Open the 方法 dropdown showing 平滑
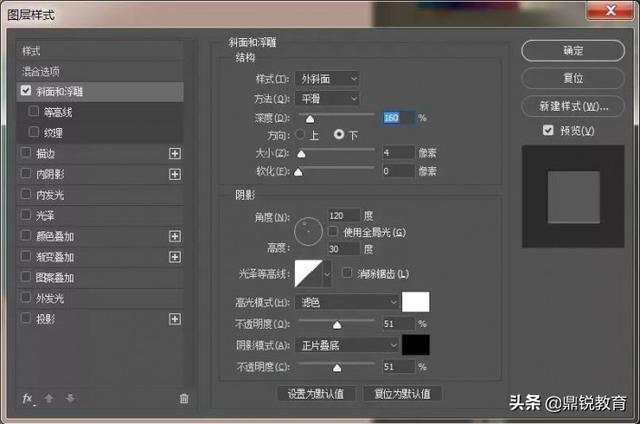640x424 pixels. tap(327, 98)
